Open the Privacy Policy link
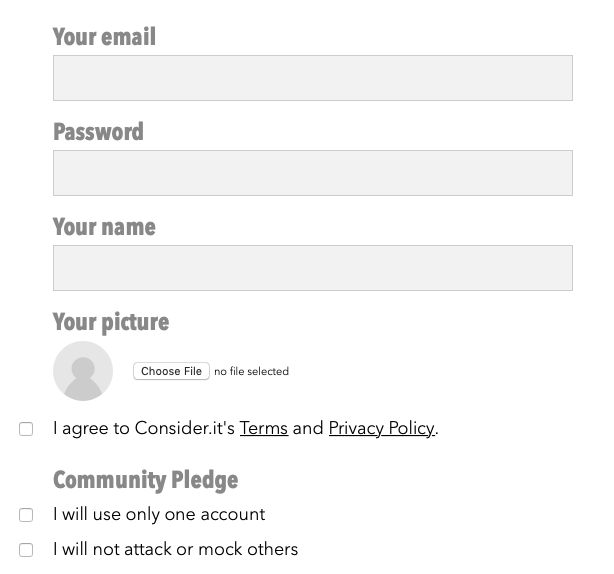Image resolution: width=614 pixels, height=574 pixels. [x=381, y=428]
